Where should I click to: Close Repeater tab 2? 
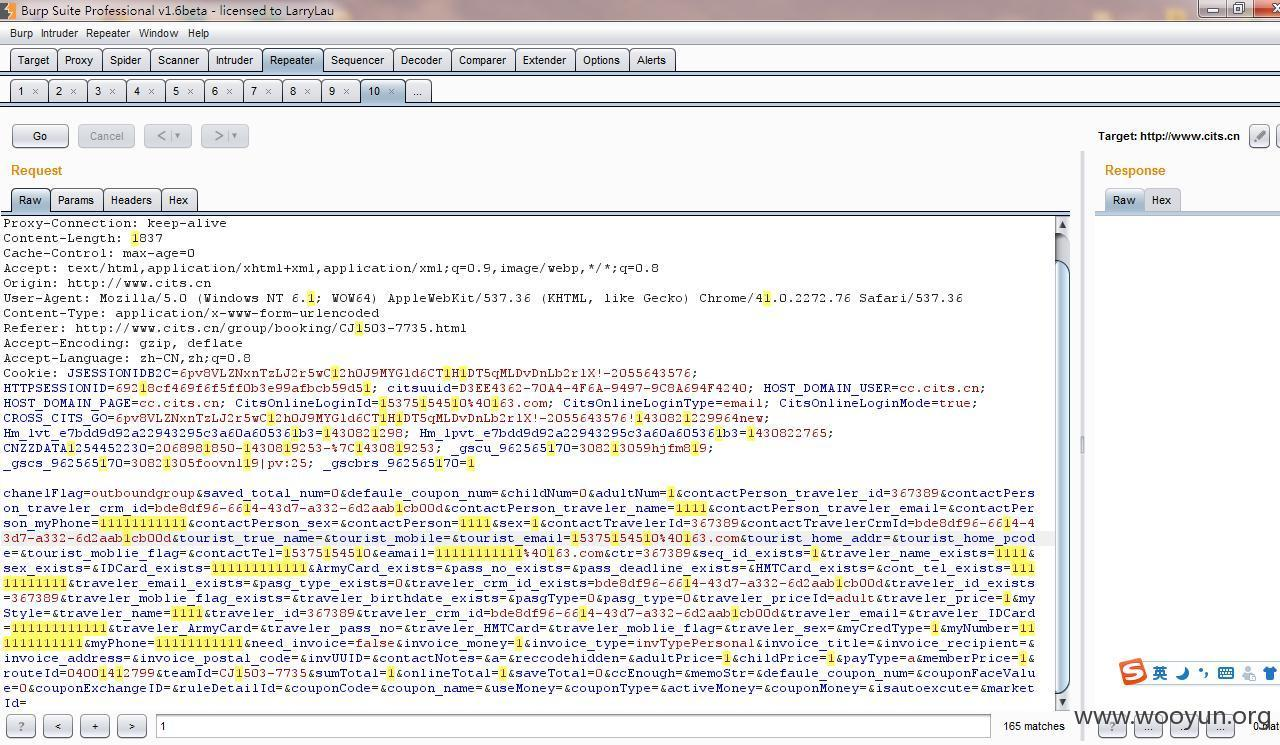point(74,91)
